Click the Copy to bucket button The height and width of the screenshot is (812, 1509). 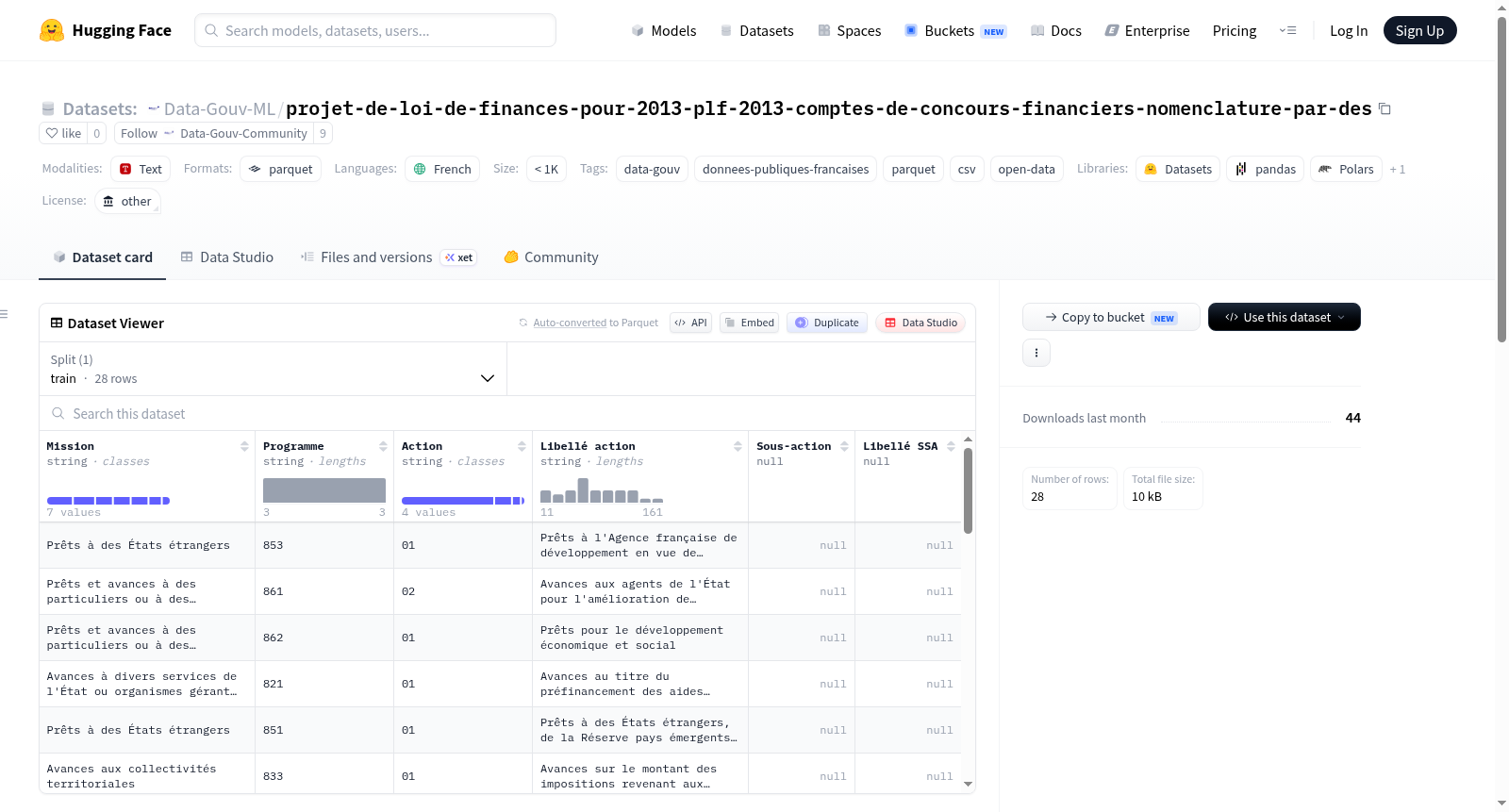coord(1111,317)
